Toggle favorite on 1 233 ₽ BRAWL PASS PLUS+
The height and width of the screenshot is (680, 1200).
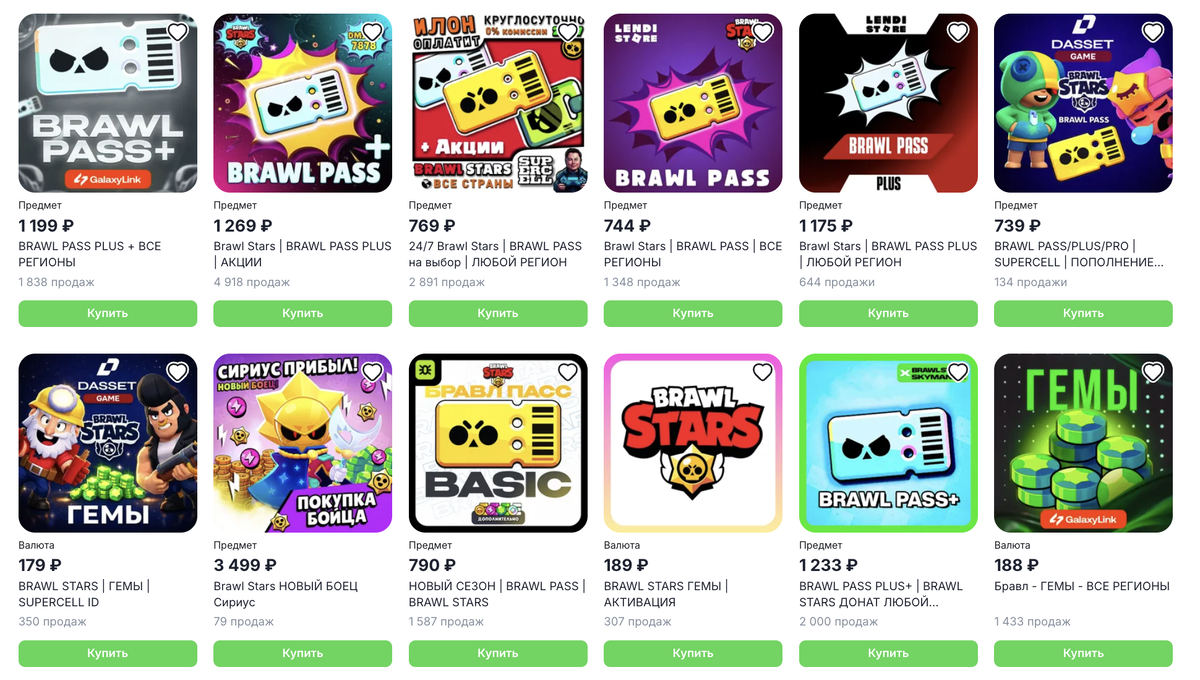(957, 372)
